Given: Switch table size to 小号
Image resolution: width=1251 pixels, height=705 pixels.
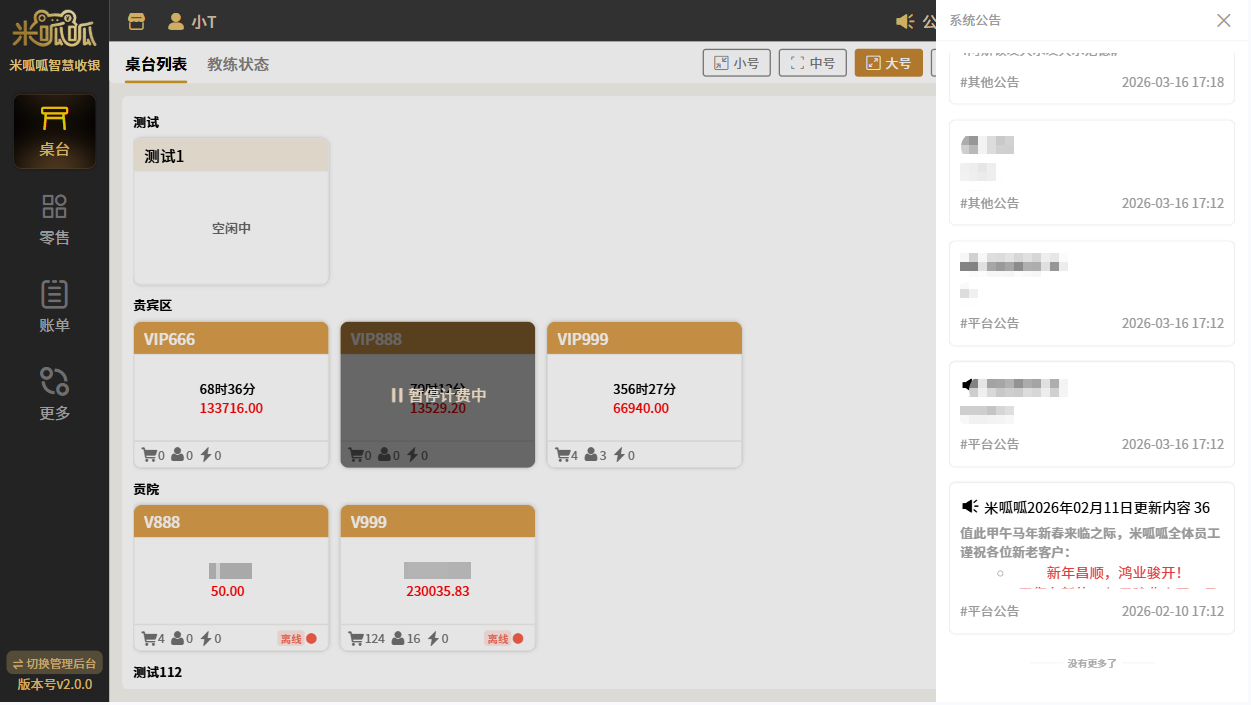Looking at the screenshot, I should tap(736, 63).
